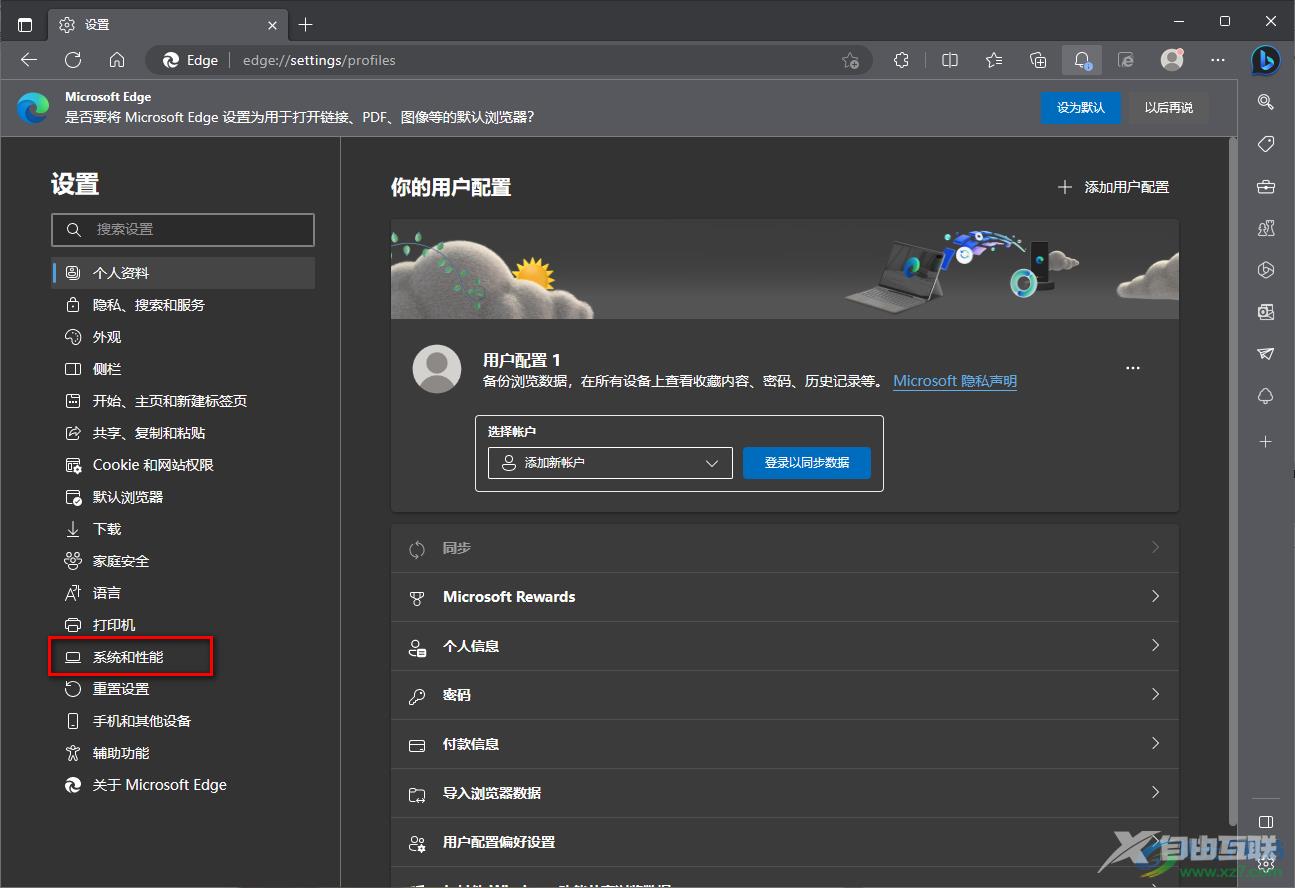Open the Favorites list icon in toolbar
This screenshot has width=1295, height=888.
[994, 60]
